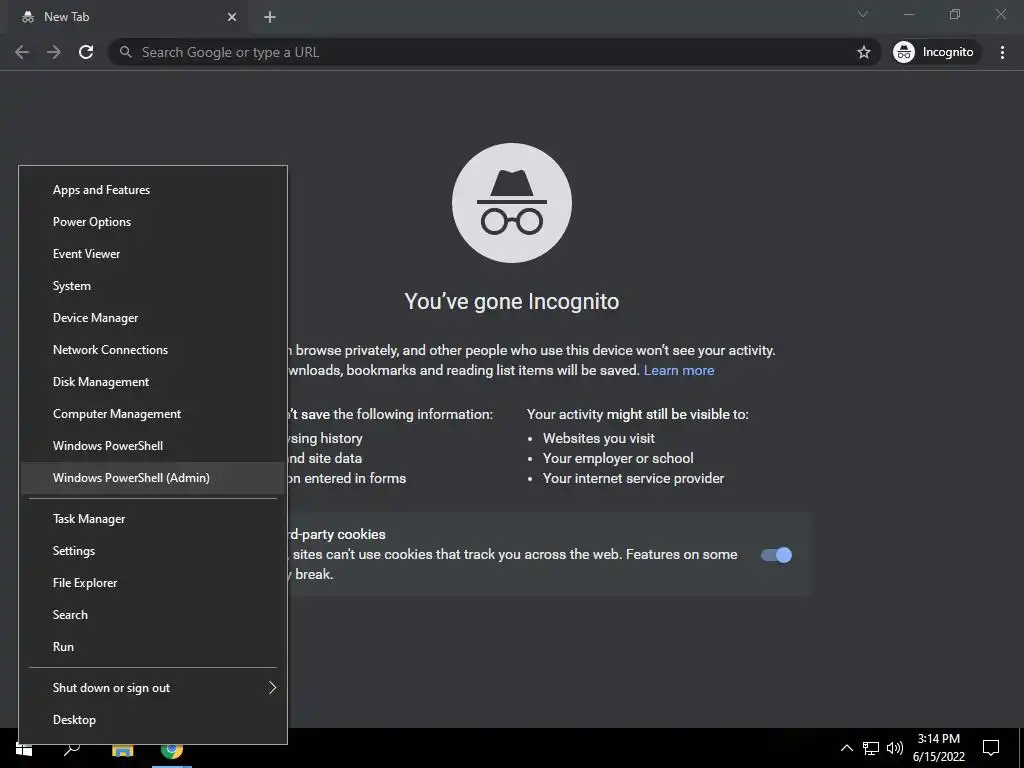Viewport: 1024px width, 768px height.
Task: Click the Chrome forward arrow
Action: (54, 52)
